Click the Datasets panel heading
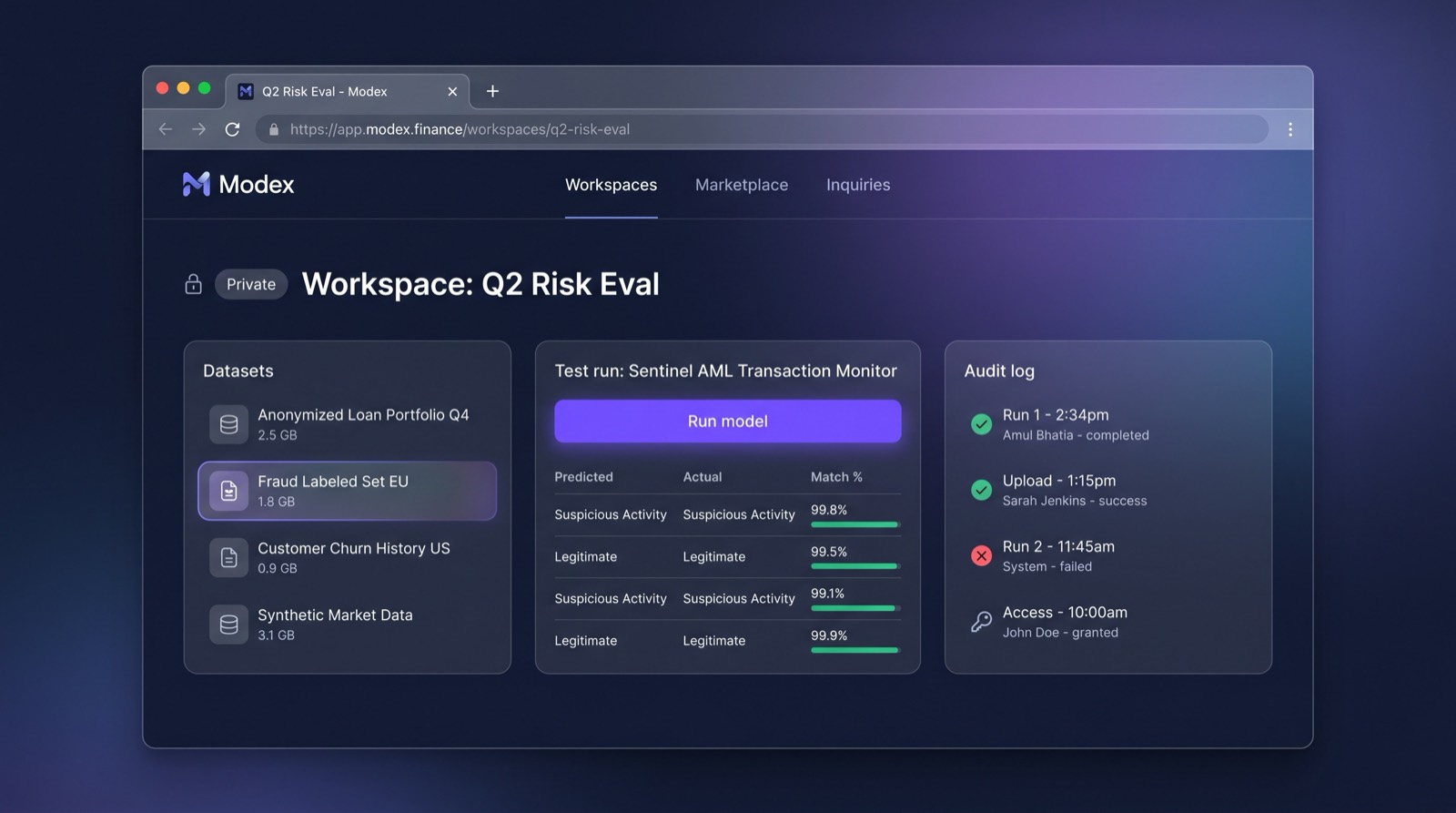 point(238,371)
